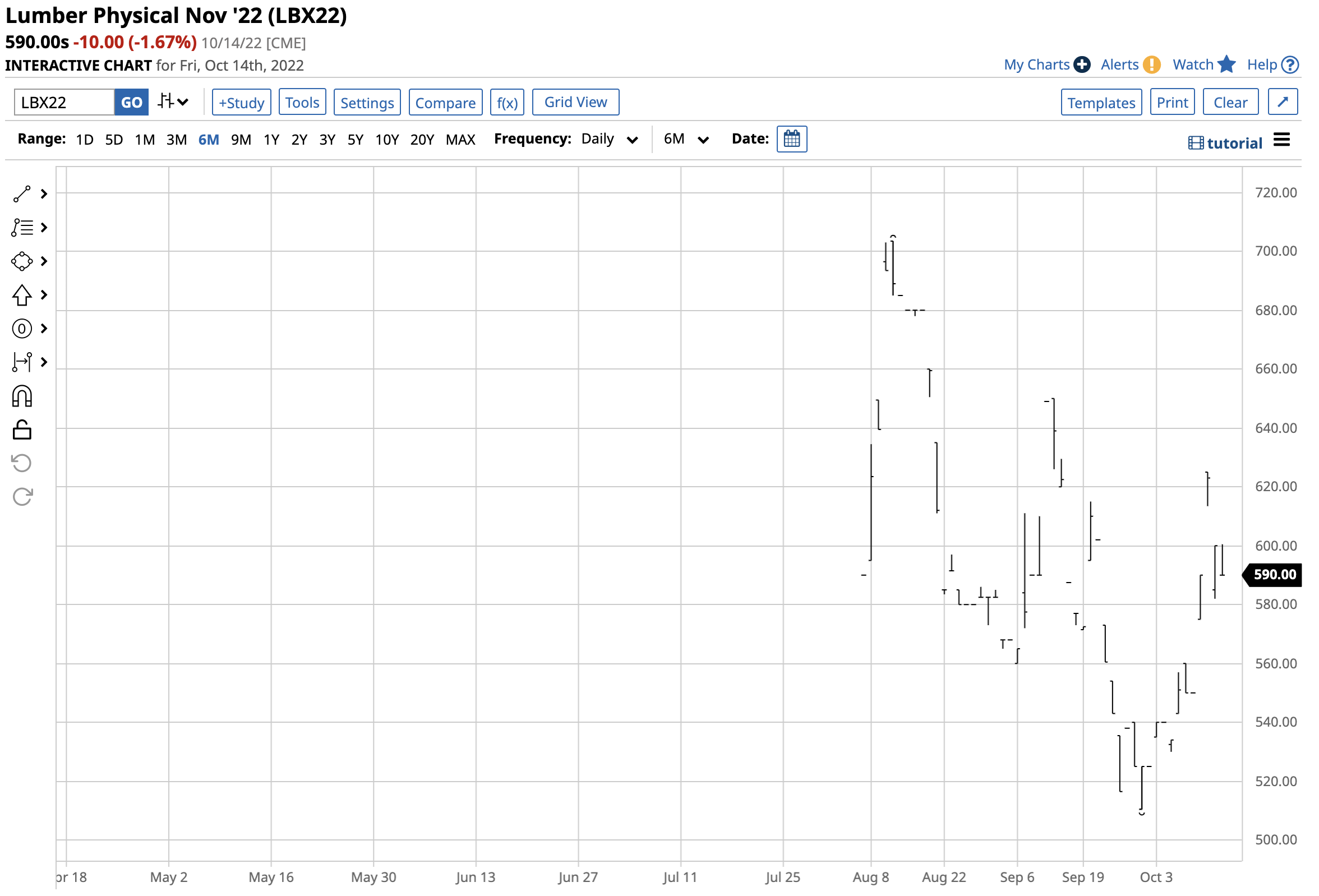Select the 2Y range

[299, 140]
